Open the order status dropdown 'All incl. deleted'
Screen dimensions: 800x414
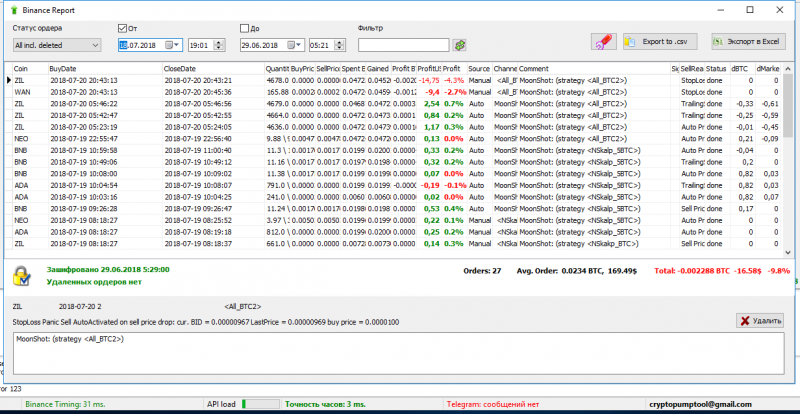tap(57, 45)
